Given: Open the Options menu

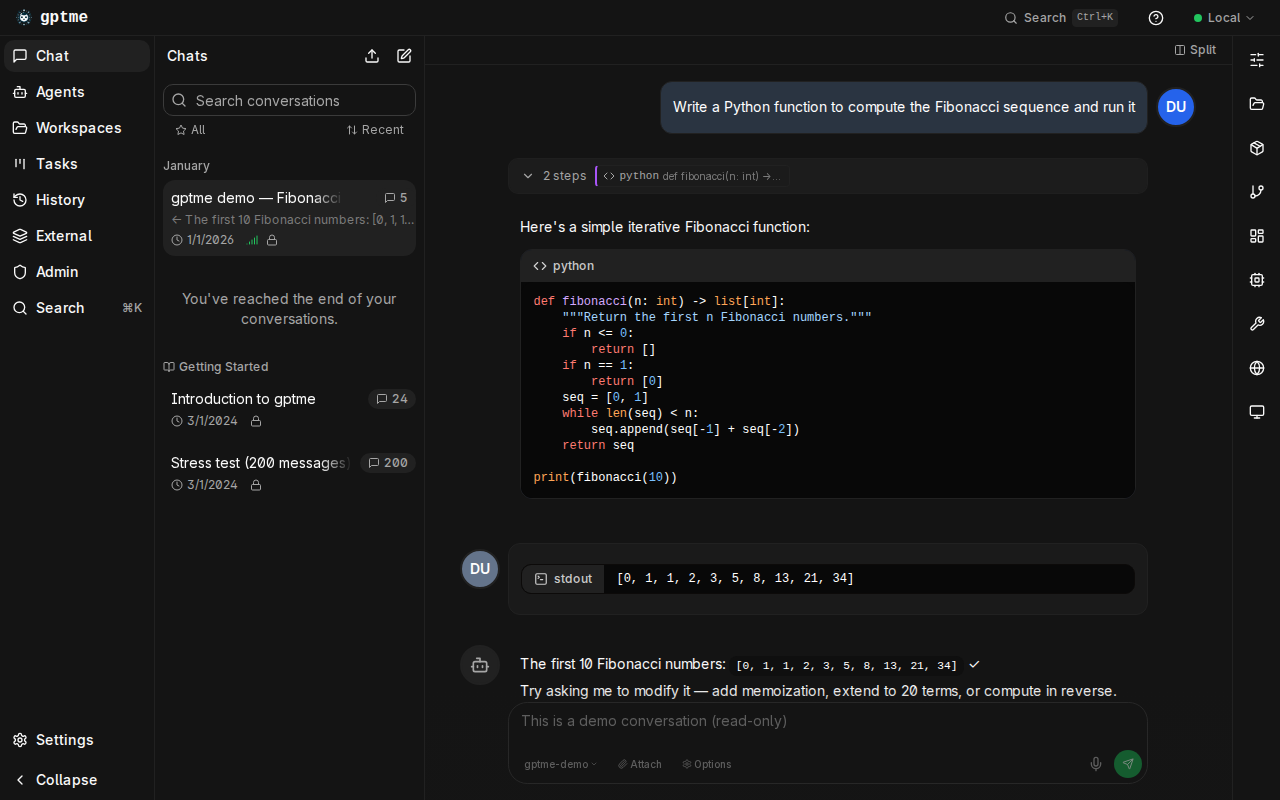Looking at the screenshot, I should click(x=707, y=764).
